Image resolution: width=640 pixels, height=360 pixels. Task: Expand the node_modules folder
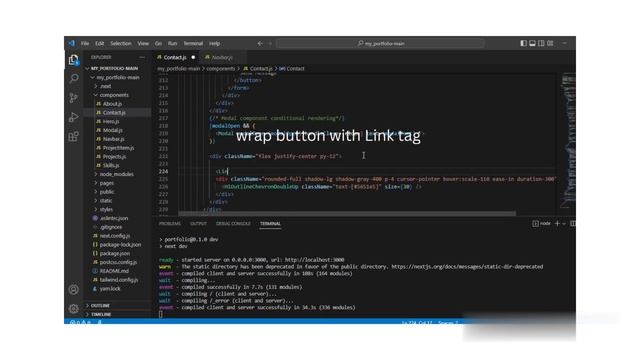click(116, 174)
